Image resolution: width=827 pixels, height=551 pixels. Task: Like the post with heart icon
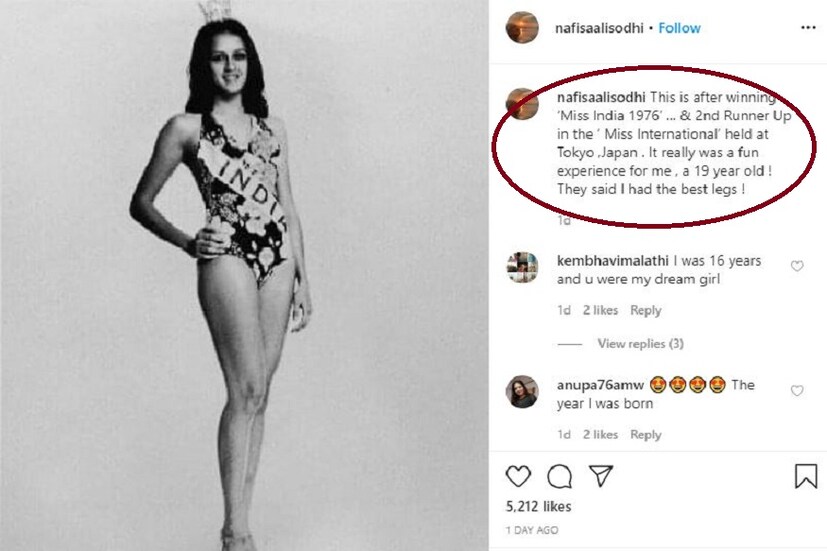[518, 476]
